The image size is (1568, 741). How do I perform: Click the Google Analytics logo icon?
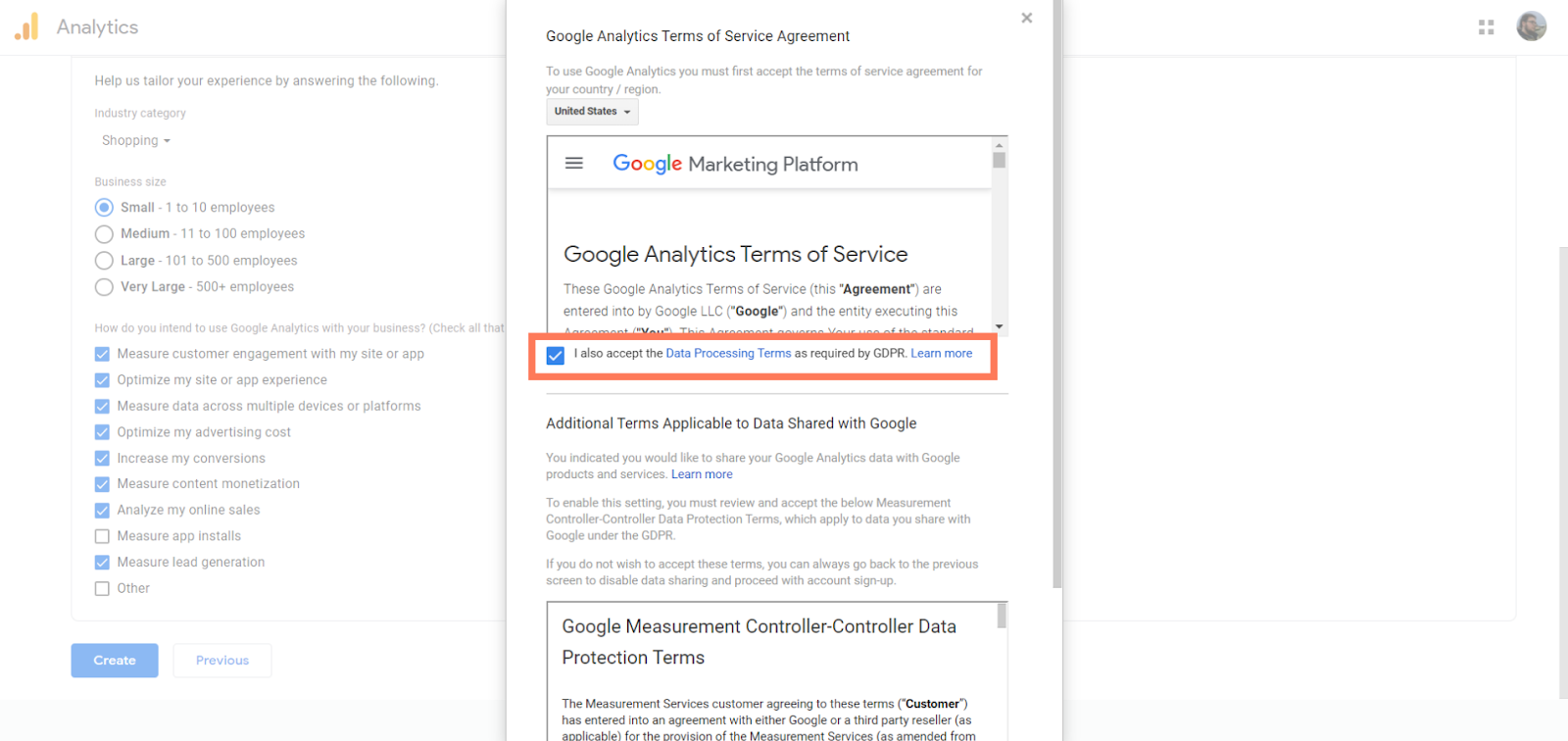tap(26, 26)
